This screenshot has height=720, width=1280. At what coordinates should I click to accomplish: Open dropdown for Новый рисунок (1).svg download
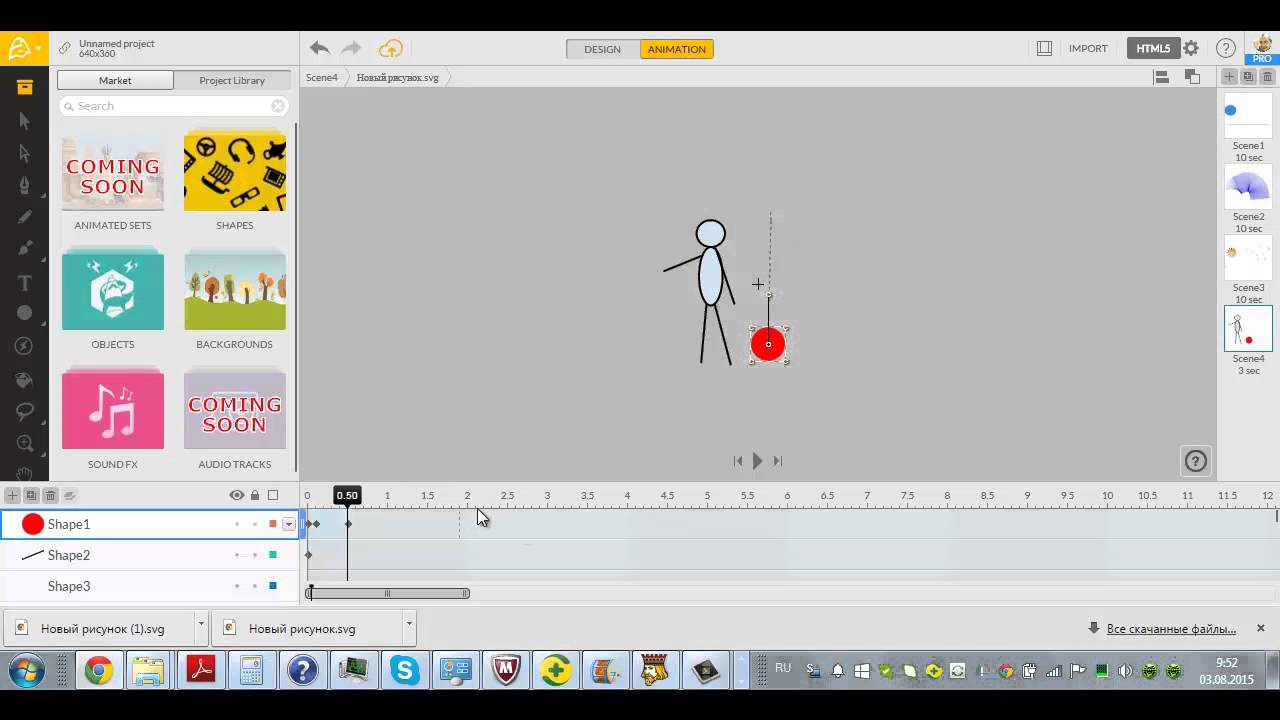pyautogui.click(x=201, y=628)
